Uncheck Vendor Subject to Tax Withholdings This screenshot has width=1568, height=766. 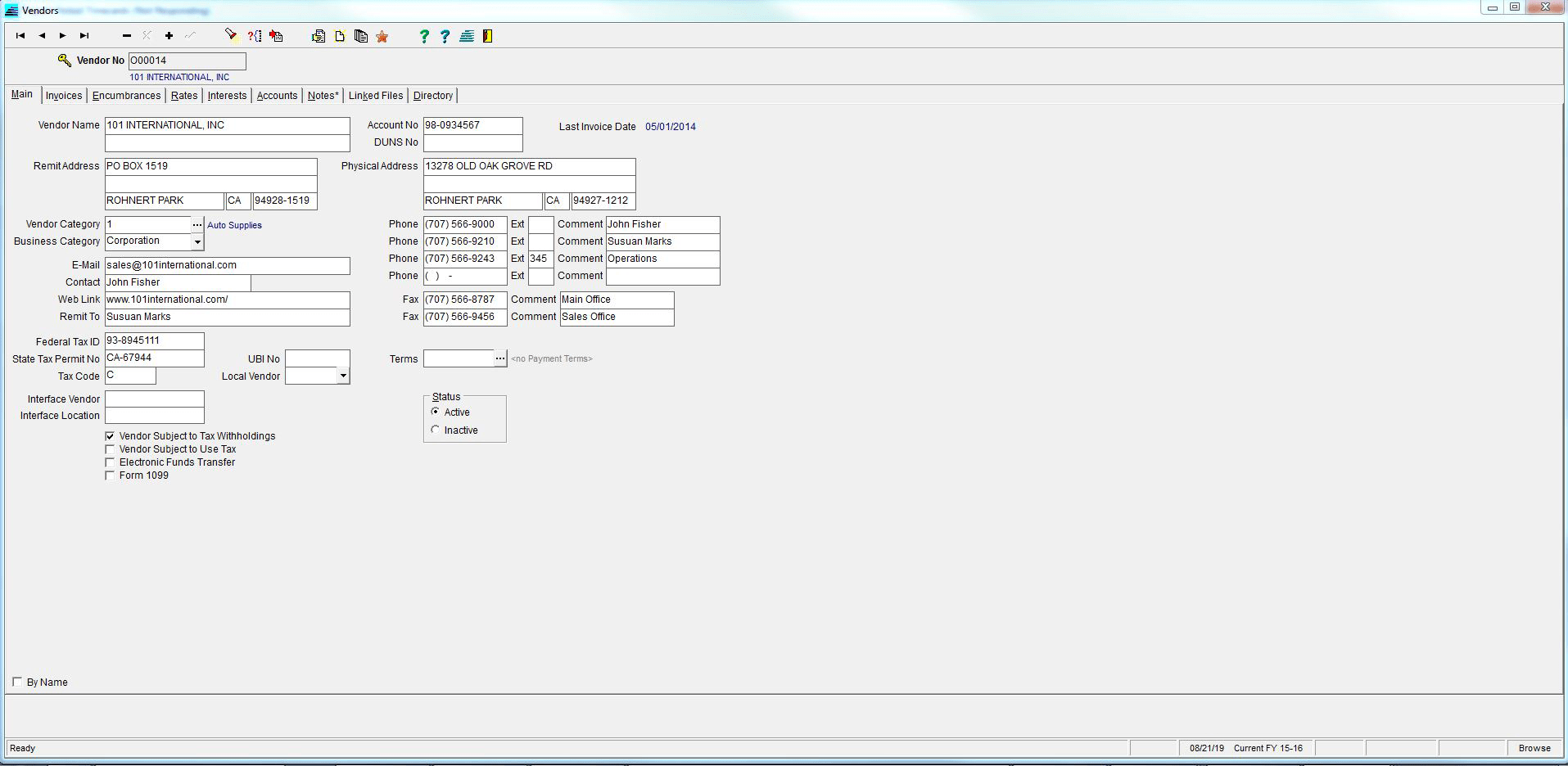110,436
